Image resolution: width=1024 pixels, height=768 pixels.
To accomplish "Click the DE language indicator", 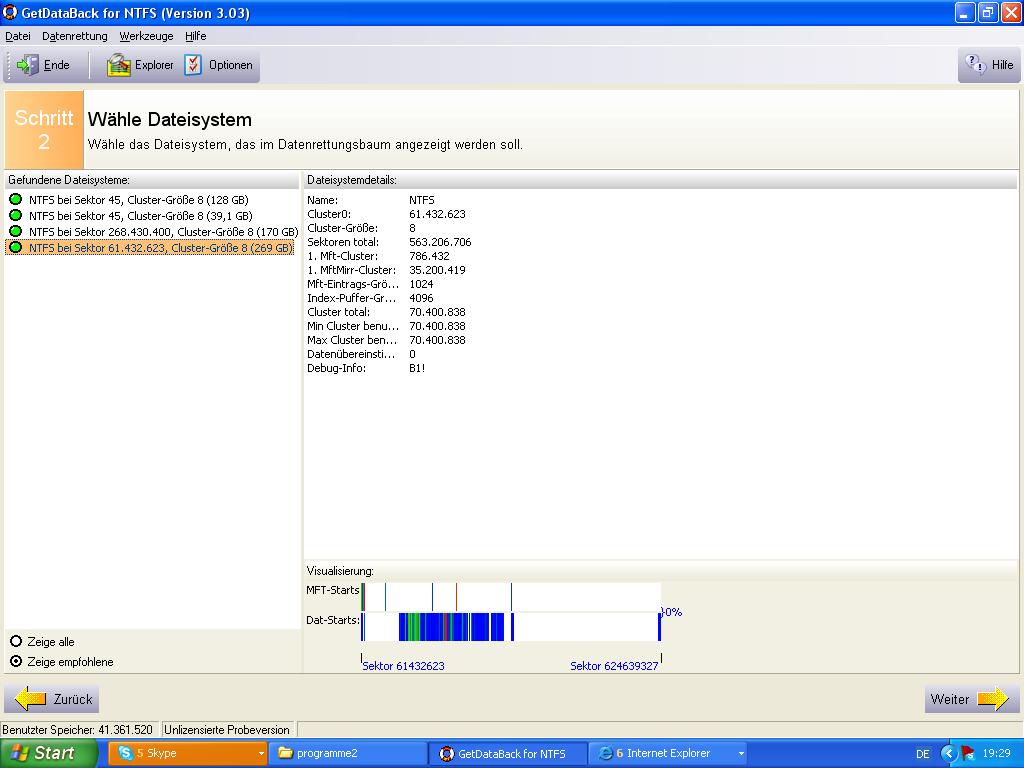I will [x=922, y=754].
